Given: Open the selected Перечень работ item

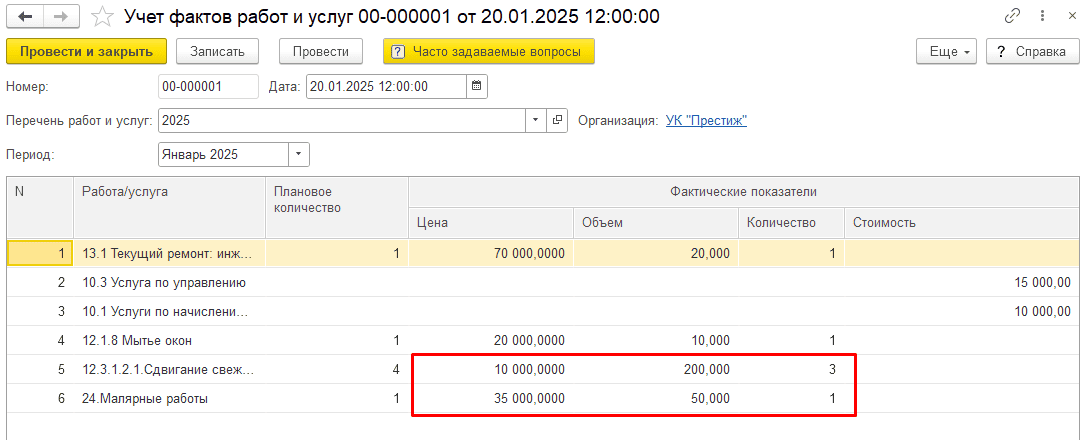Looking at the screenshot, I should (557, 121).
